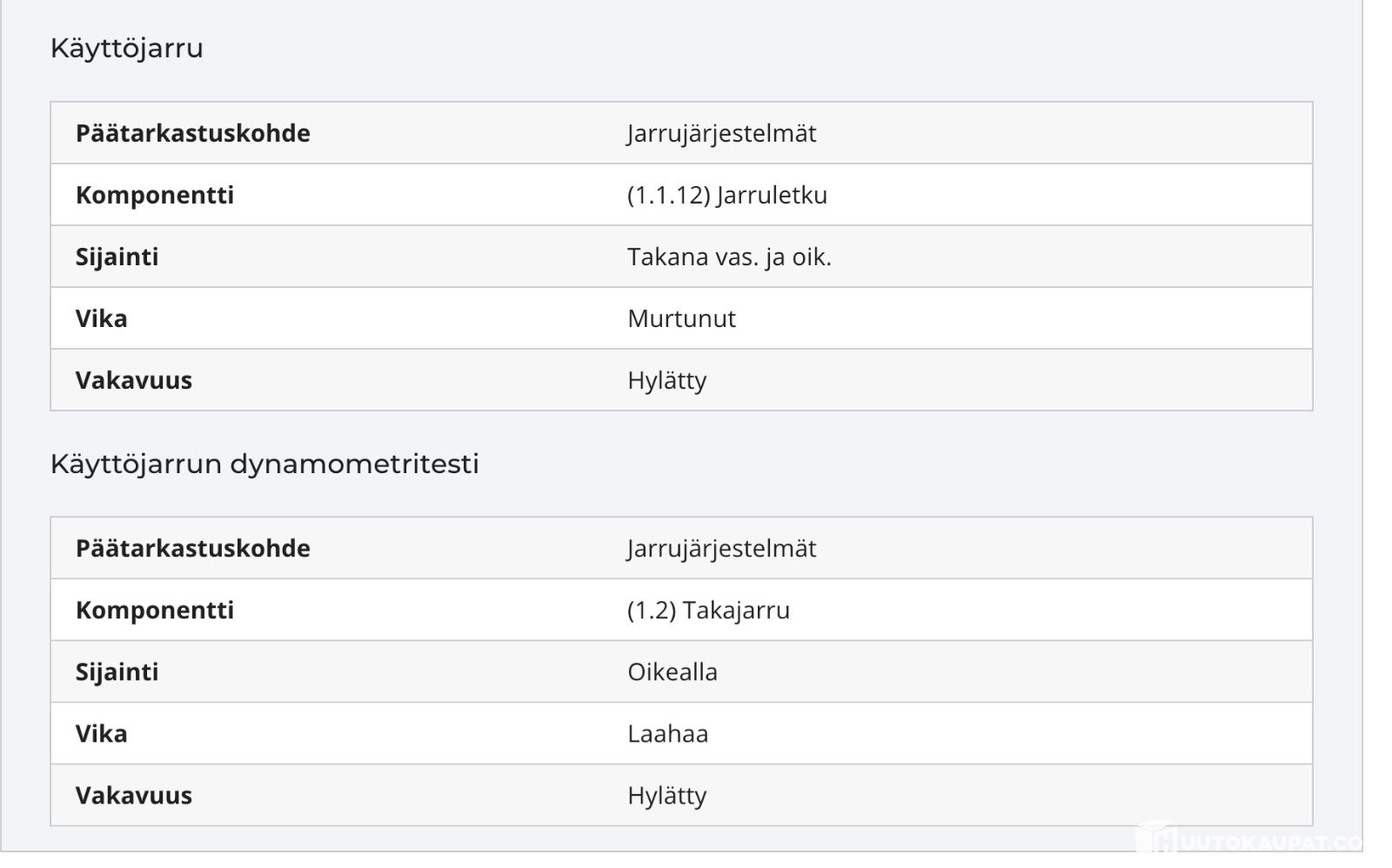
Task: Click Jarrujärjestelmät value in second table
Action: coord(721,549)
